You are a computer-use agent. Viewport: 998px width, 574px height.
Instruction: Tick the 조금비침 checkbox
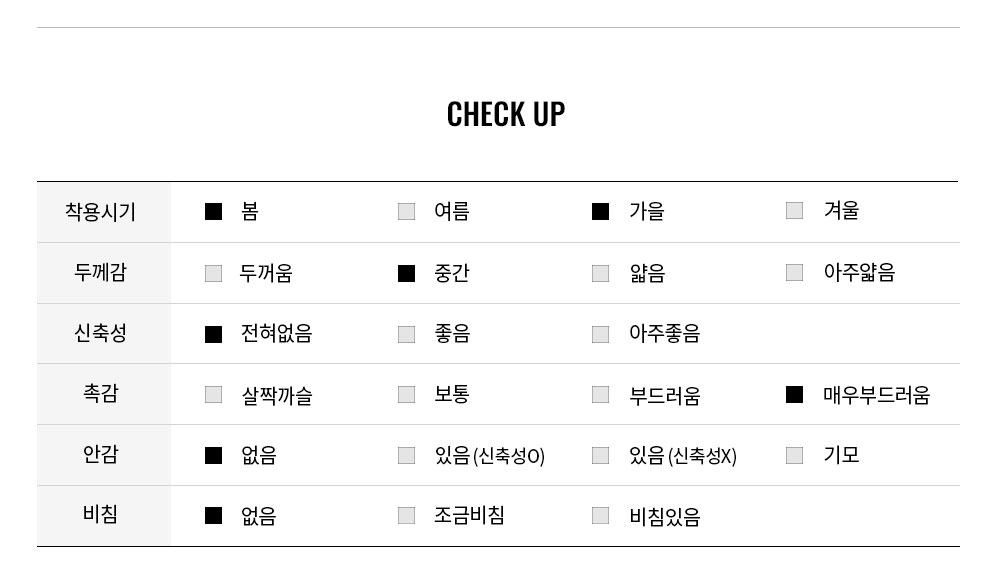(x=406, y=515)
